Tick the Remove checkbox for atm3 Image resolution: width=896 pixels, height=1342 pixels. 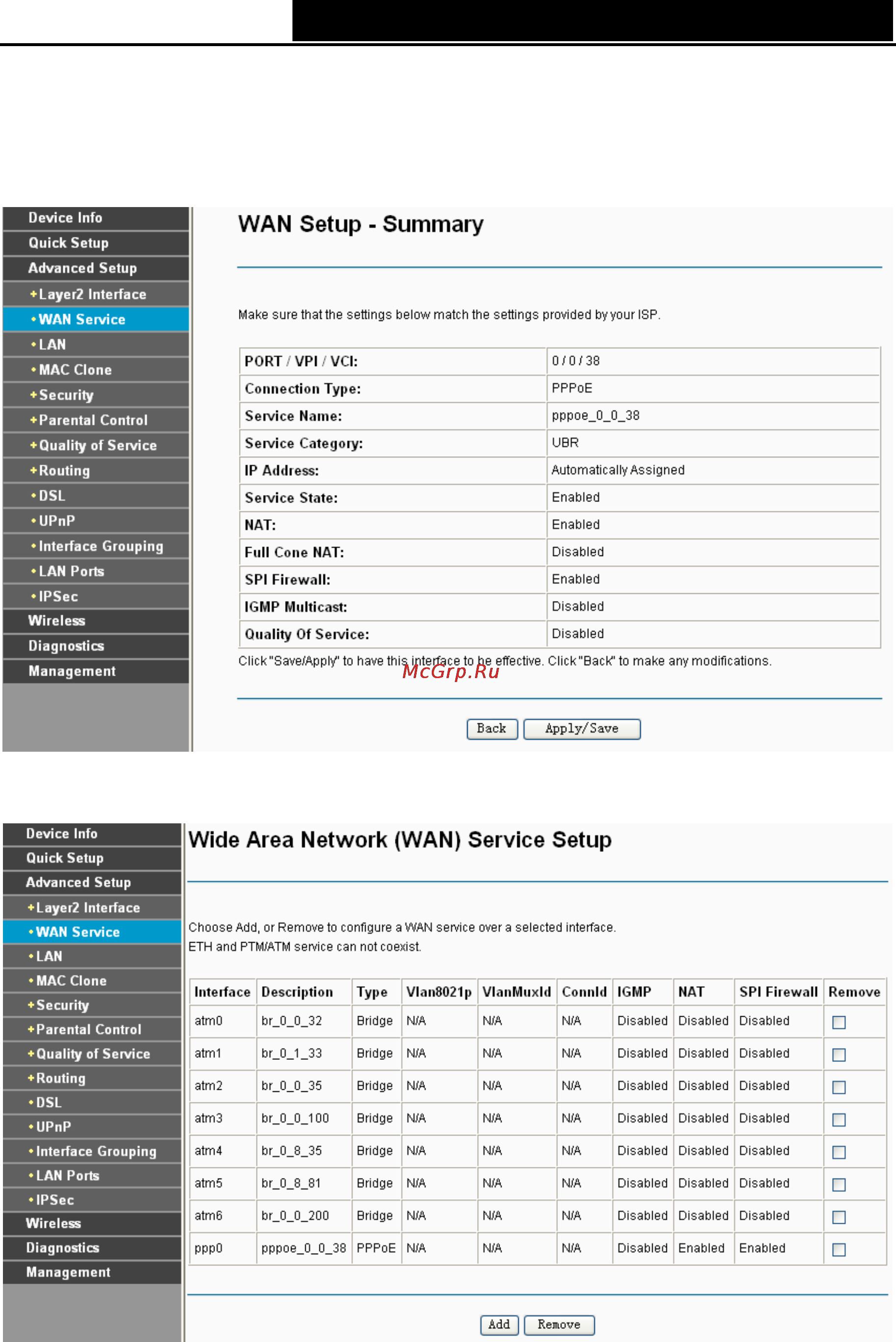(x=838, y=1120)
